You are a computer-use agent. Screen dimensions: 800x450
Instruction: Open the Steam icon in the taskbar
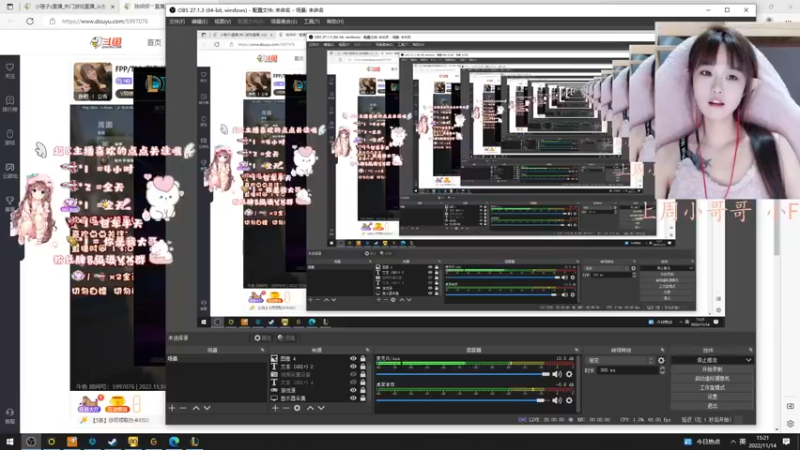[113, 441]
